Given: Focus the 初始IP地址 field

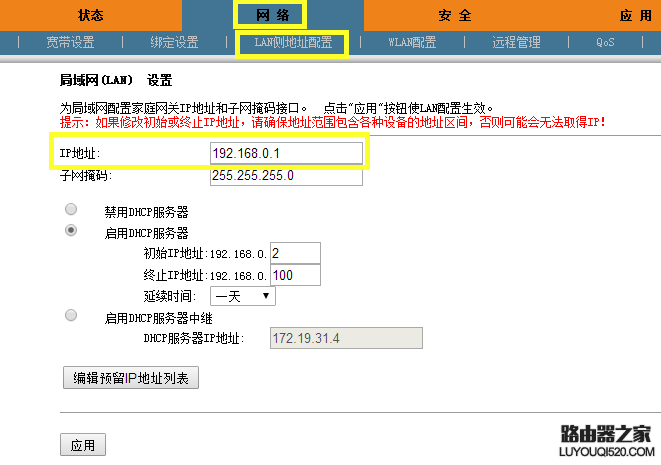Looking at the screenshot, I should (295, 253).
